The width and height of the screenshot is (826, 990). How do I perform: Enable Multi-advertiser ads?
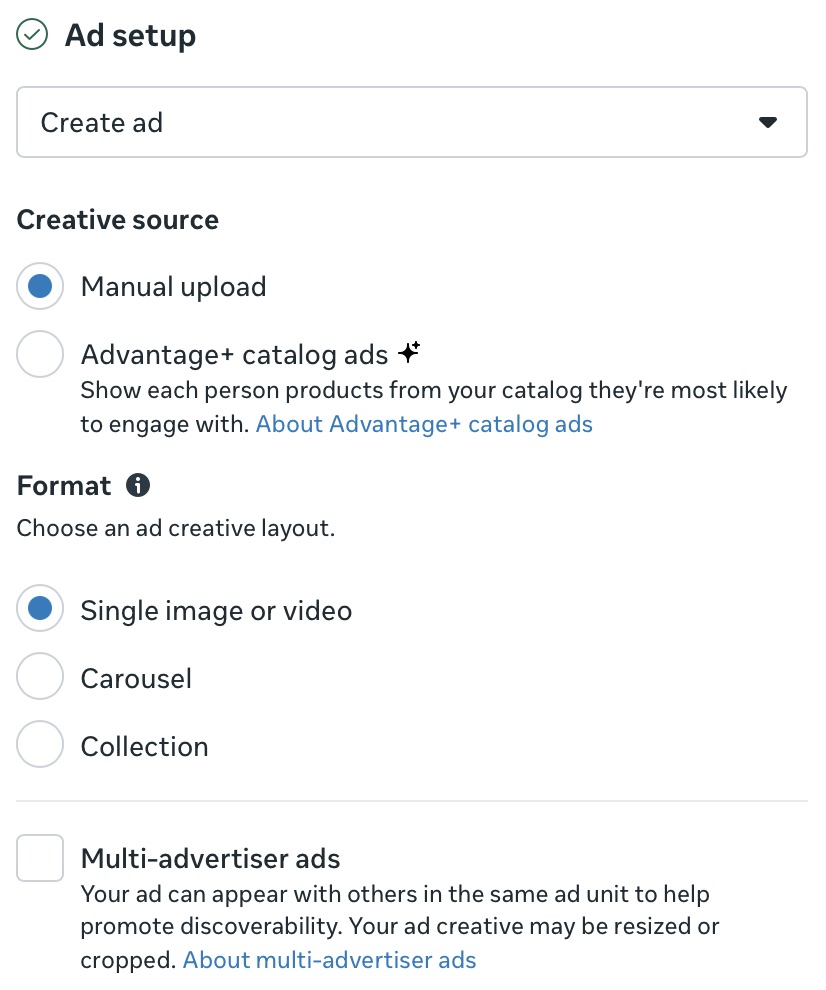coord(39,858)
